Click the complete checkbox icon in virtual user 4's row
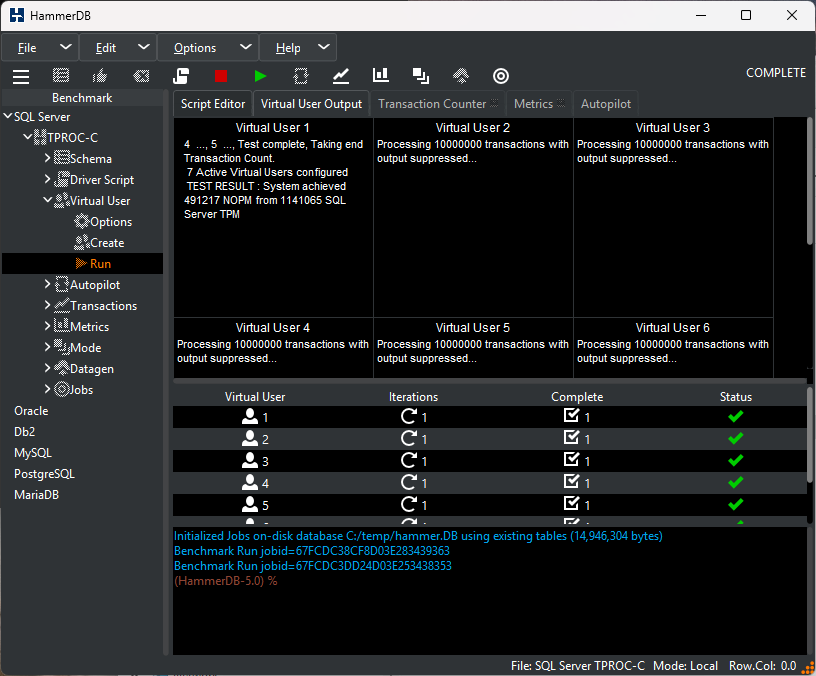Image resolution: width=816 pixels, height=676 pixels. 571,481
